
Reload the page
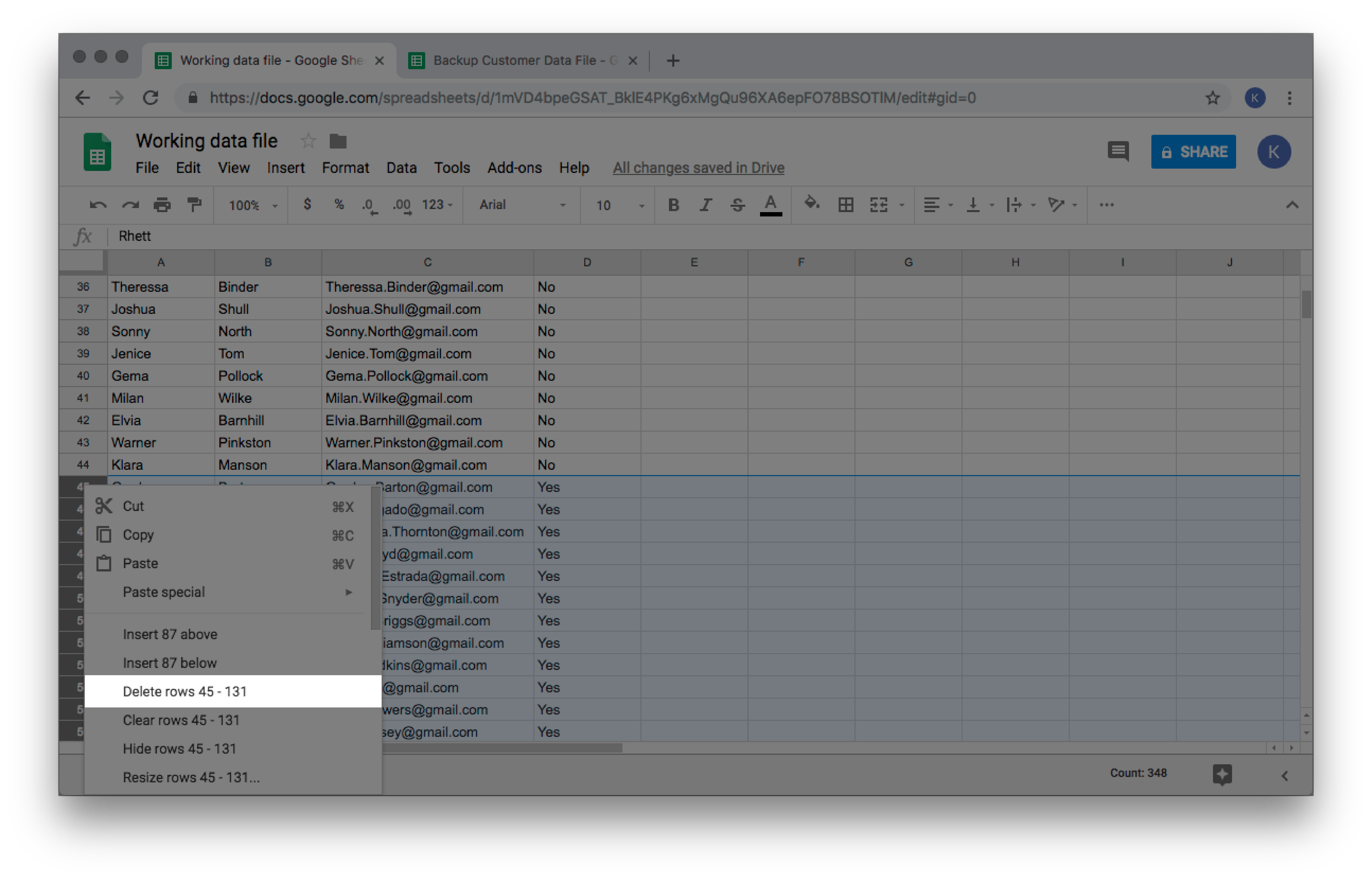pos(150,98)
